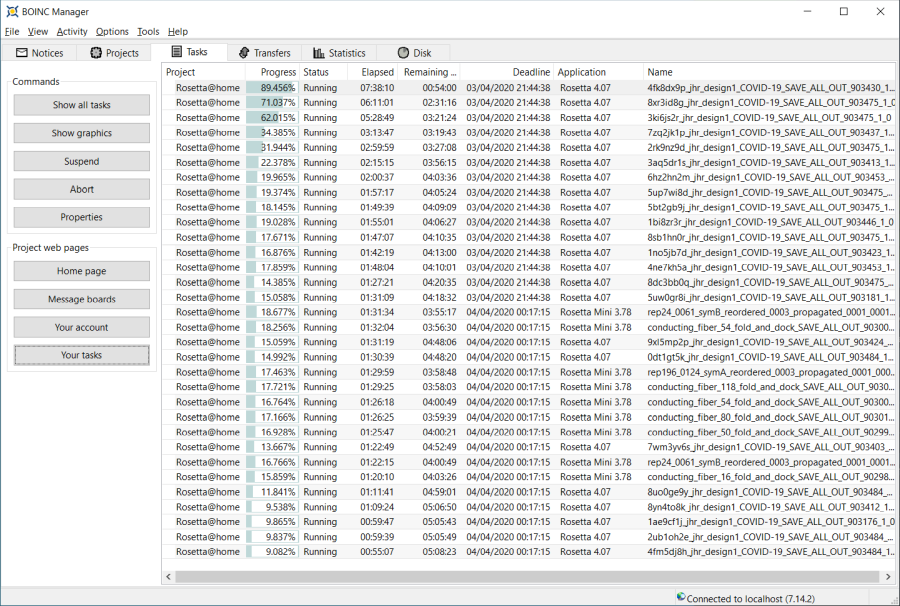Viewport: 900px width, 606px height.
Task: Click the 89.456% progress bar
Action: (x=272, y=88)
